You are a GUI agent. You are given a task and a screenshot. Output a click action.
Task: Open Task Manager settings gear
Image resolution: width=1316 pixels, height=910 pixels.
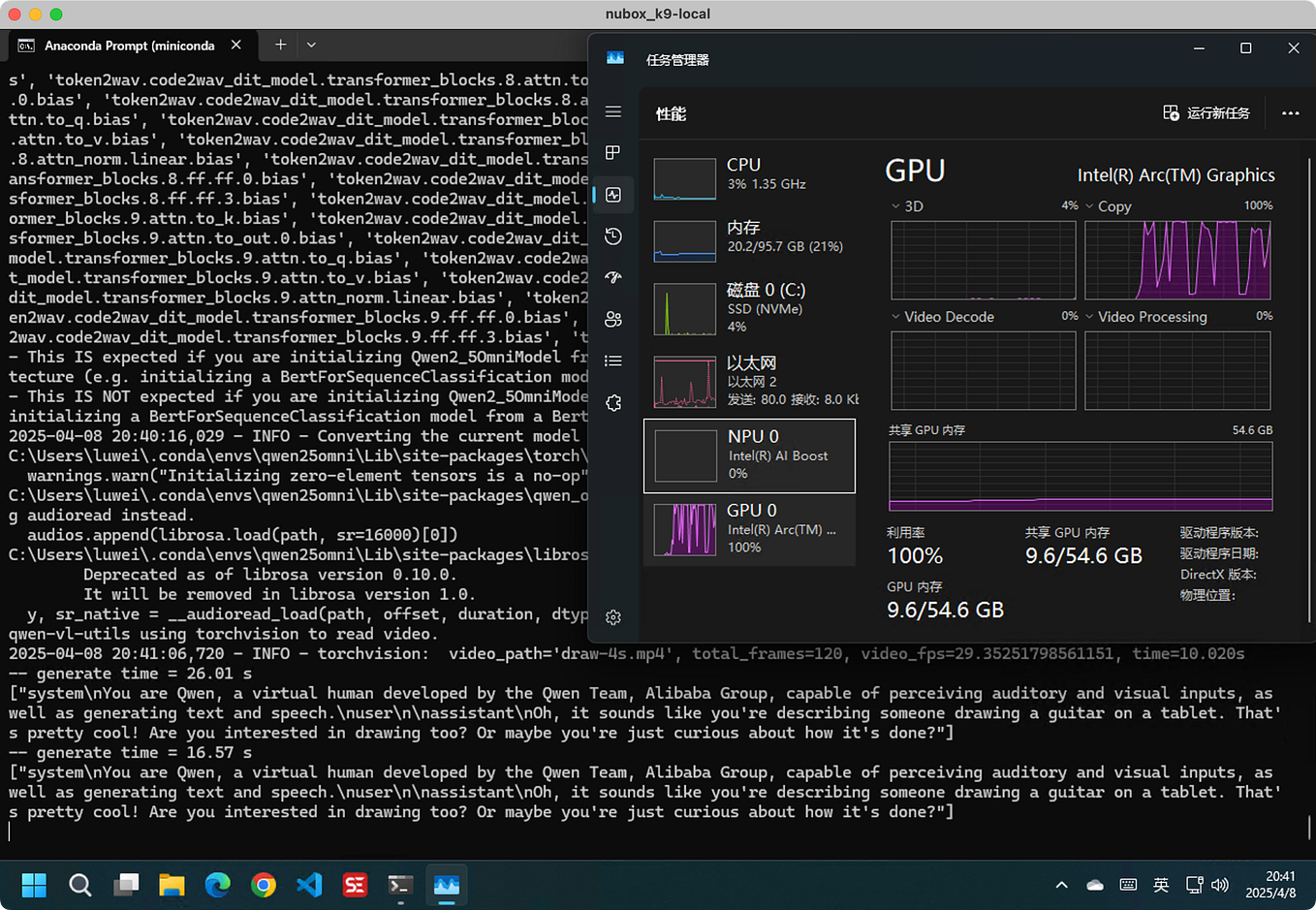[x=612, y=616]
